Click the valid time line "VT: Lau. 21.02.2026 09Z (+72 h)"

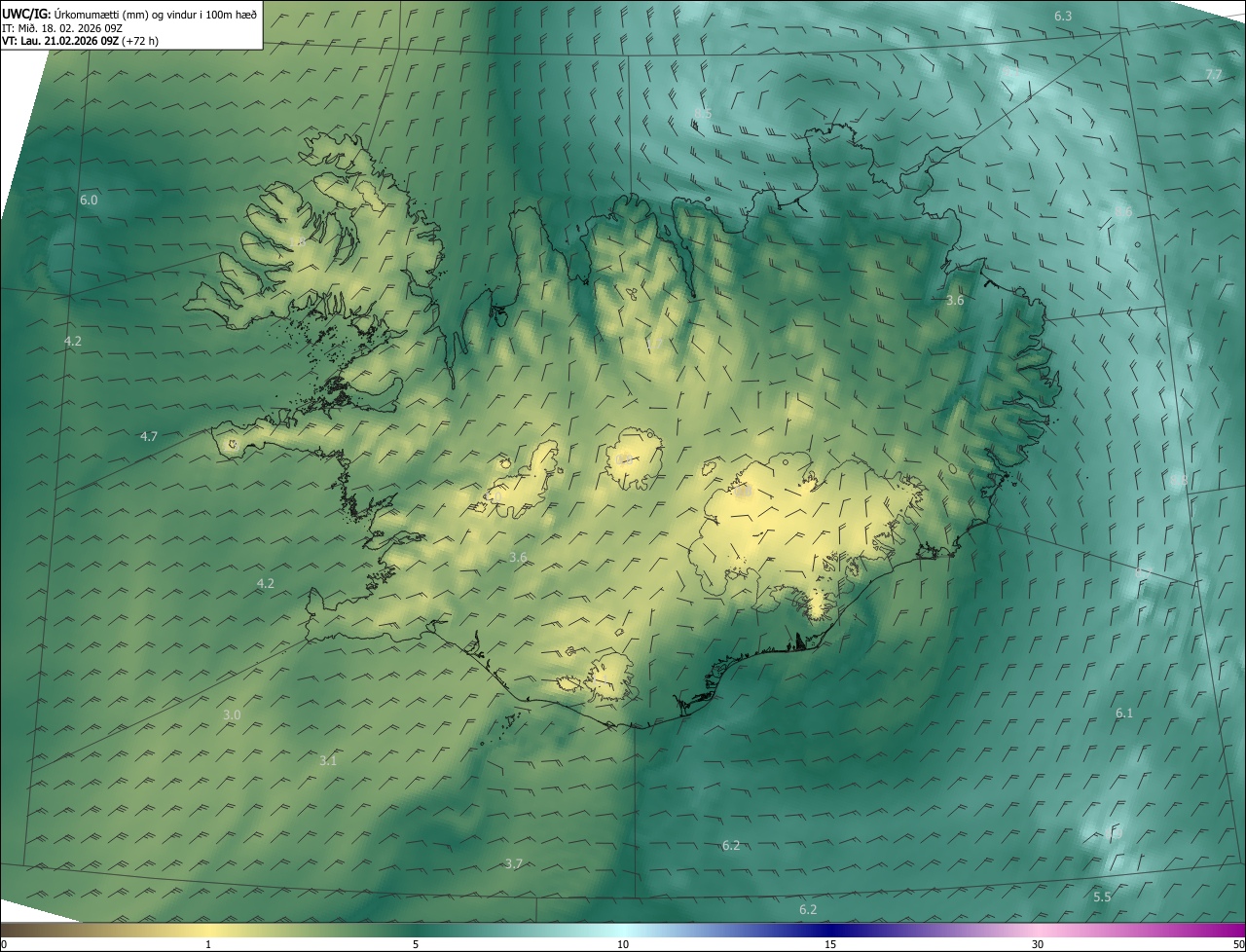pyautogui.click(x=80, y=41)
